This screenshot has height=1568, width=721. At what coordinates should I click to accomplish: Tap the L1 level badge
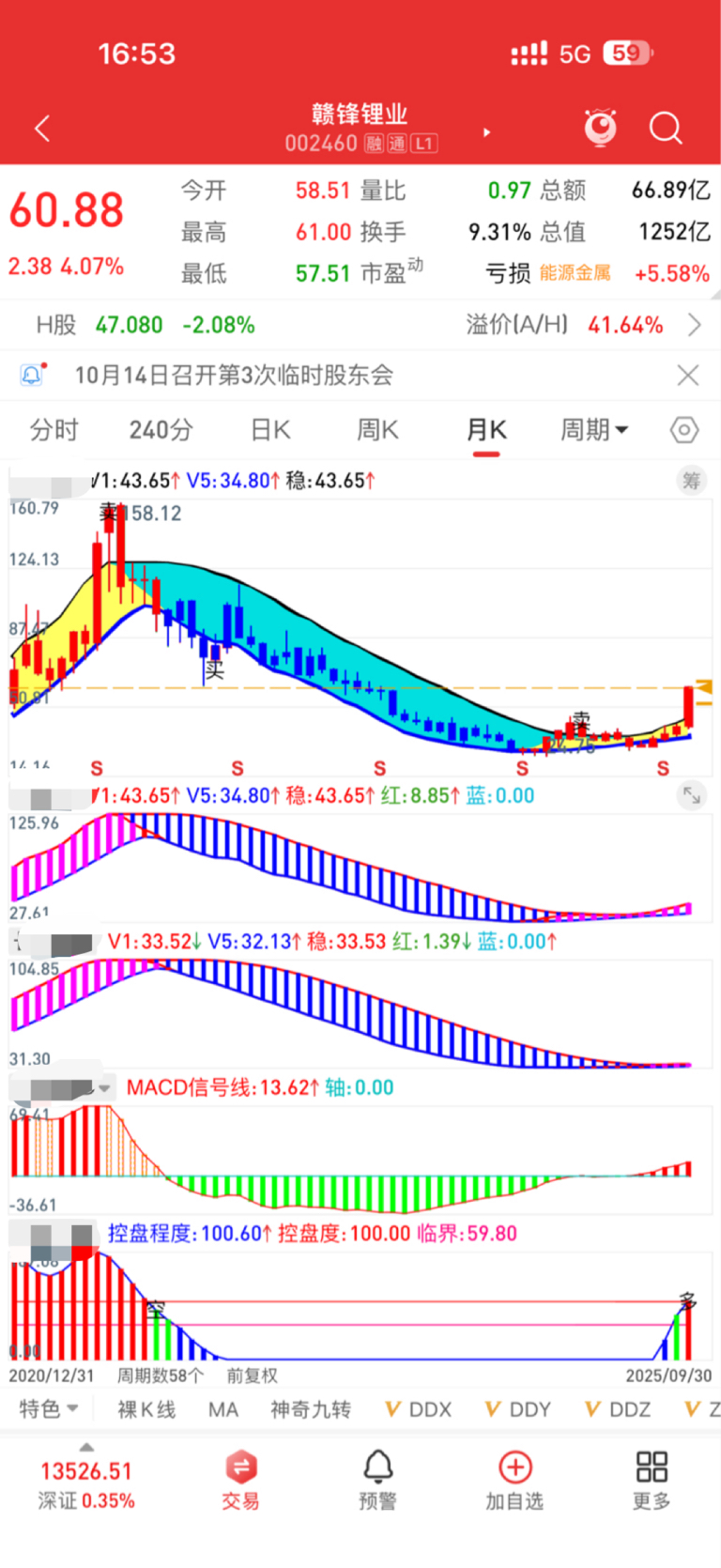point(424,144)
